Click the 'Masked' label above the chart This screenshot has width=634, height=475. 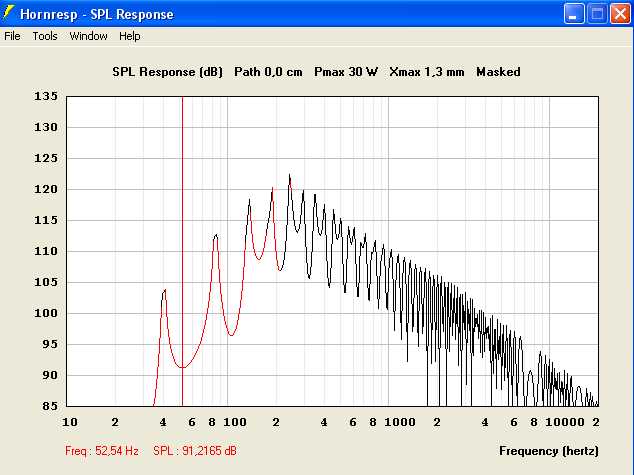tap(498, 72)
